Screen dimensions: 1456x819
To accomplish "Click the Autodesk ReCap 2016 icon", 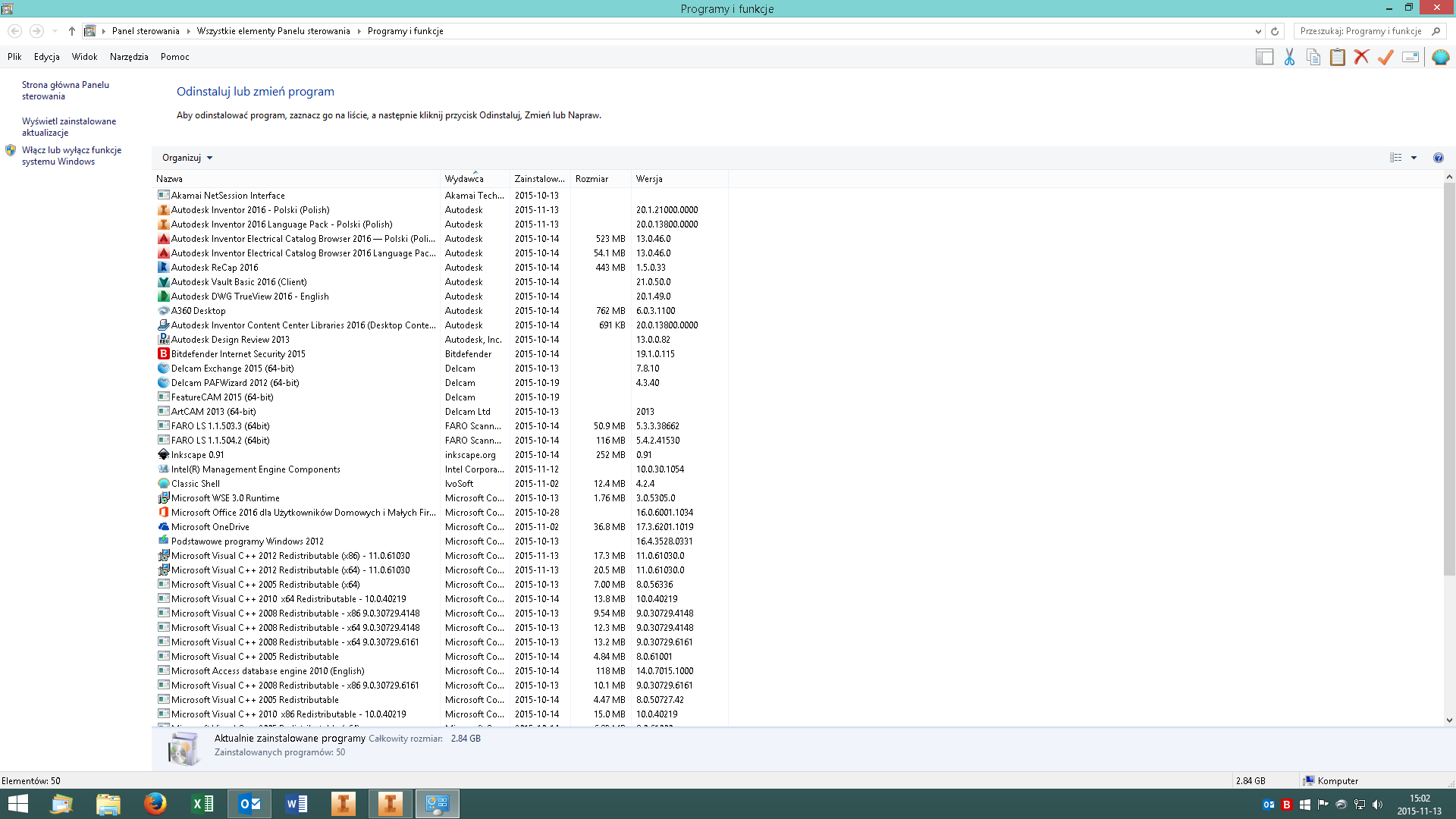I will 163,268.
